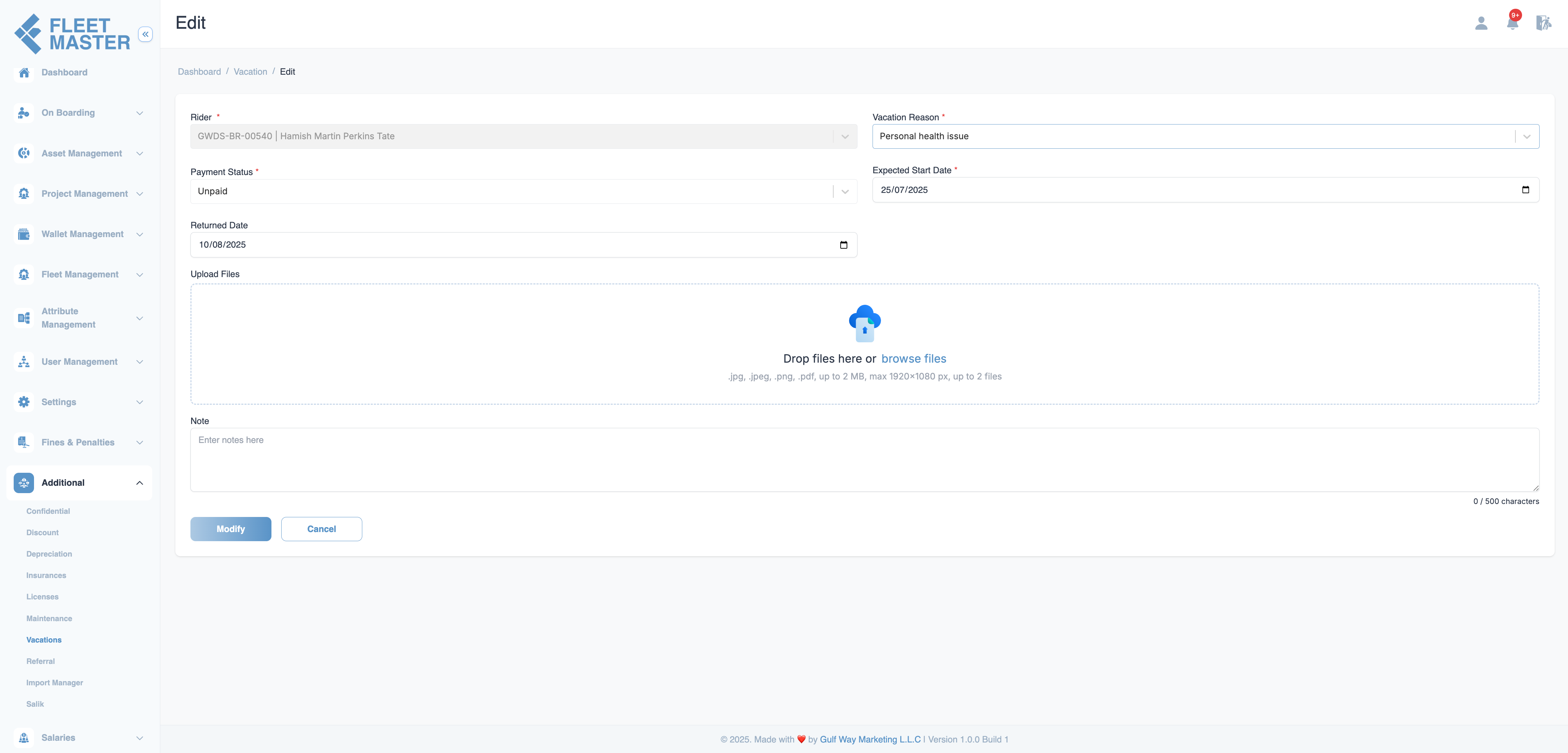1568x753 pixels.
Task: Open Discount submenu item
Action: coord(42,533)
